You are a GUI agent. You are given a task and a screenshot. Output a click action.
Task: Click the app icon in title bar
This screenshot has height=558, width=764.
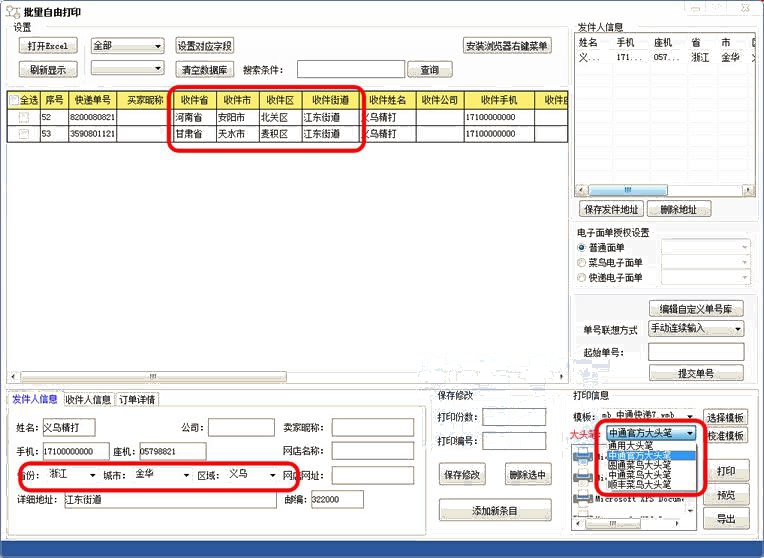(x=11, y=11)
